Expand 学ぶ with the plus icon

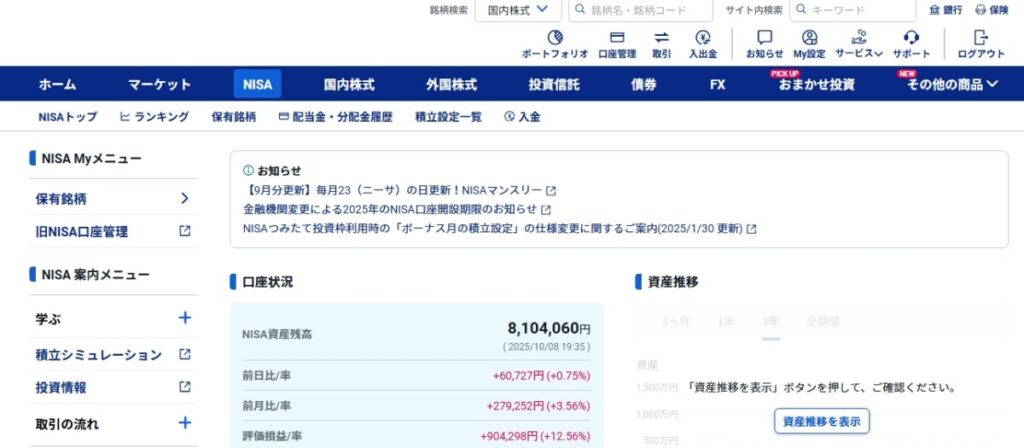(185, 317)
